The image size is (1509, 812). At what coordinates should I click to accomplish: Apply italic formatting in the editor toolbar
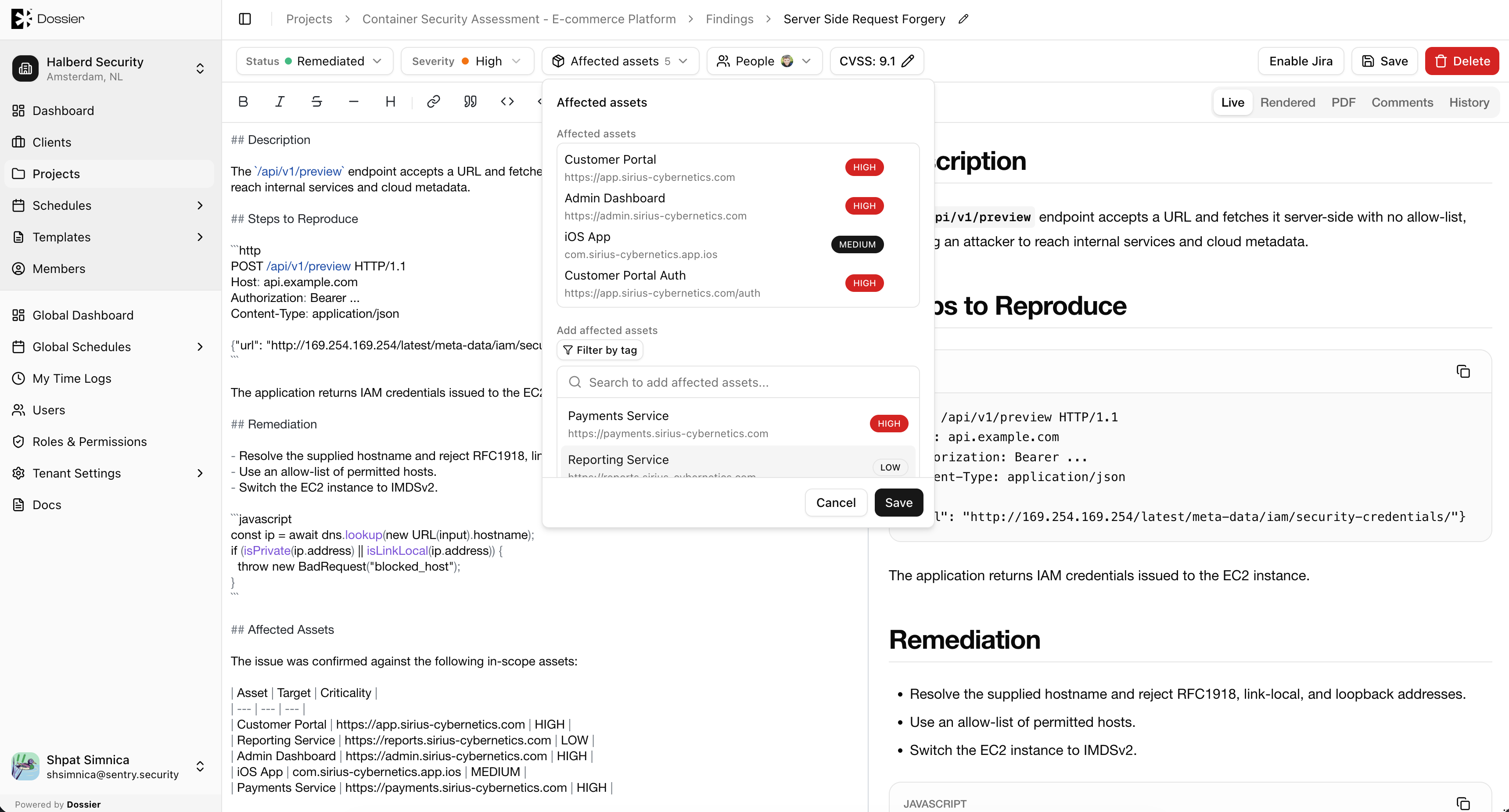280,102
